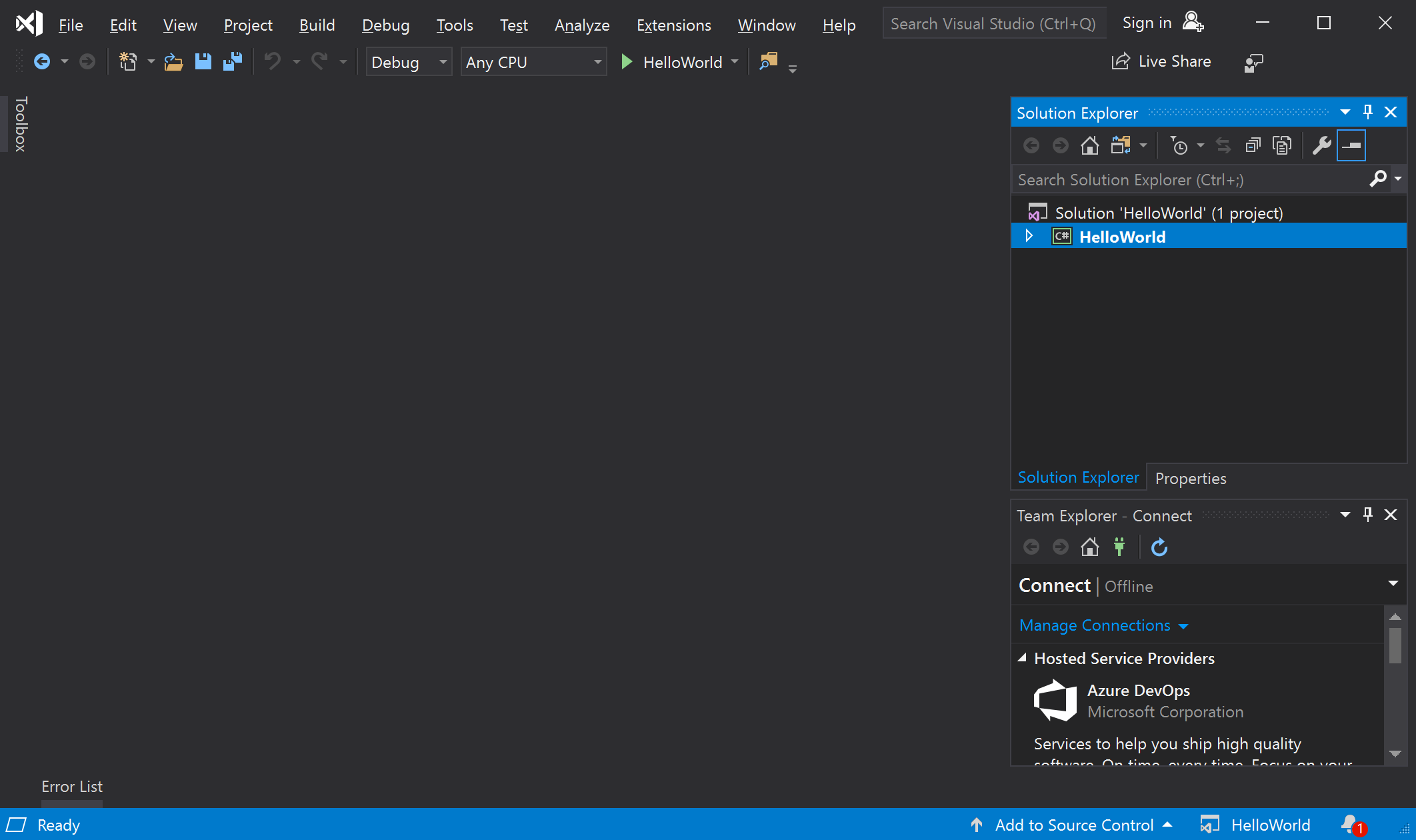Click the Search Solution Explorer input field
The height and width of the screenshot is (840, 1416).
click(1193, 179)
